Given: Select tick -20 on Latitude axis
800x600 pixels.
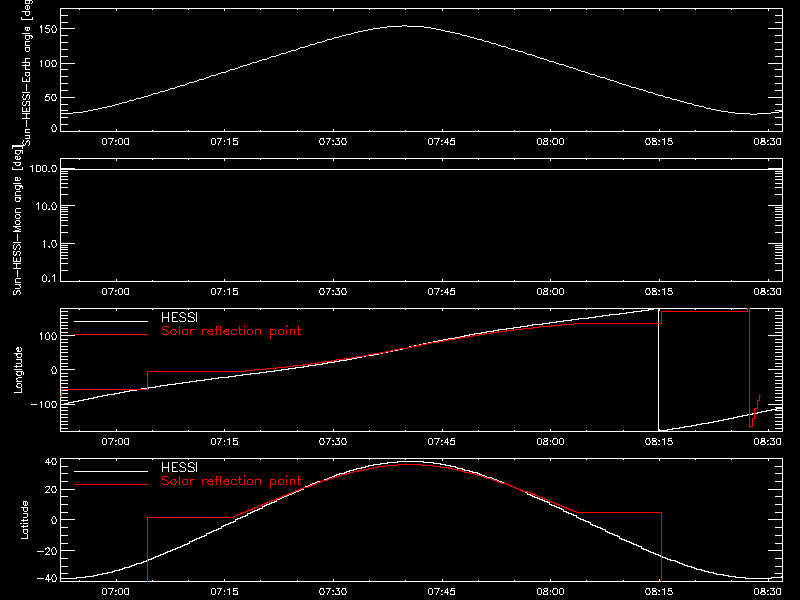Looking at the screenshot, I should point(47,551).
